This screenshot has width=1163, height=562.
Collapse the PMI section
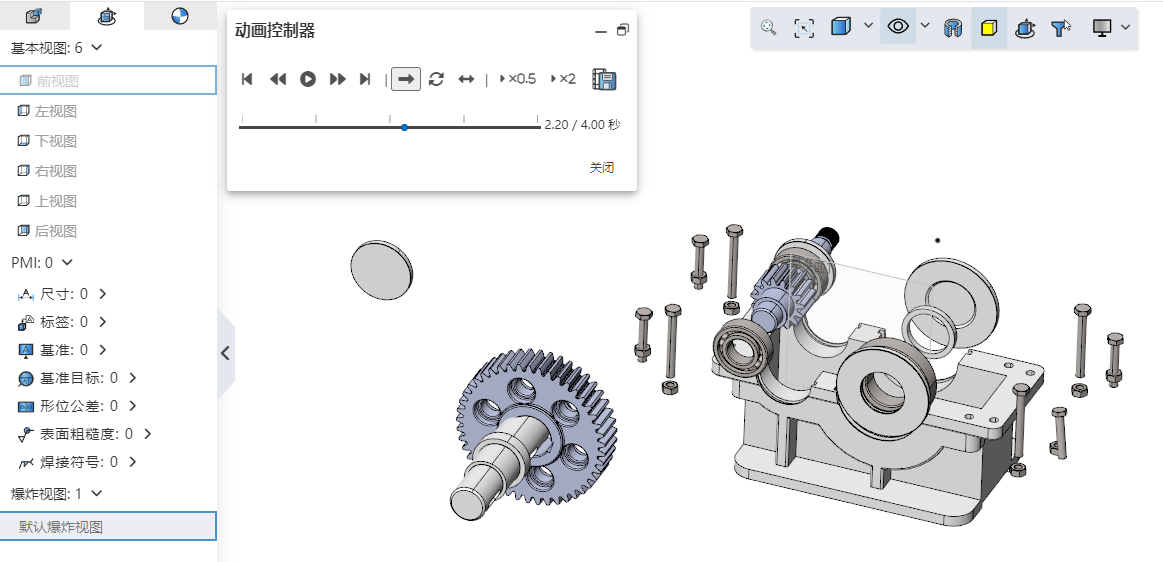click(x=67, y=262)
